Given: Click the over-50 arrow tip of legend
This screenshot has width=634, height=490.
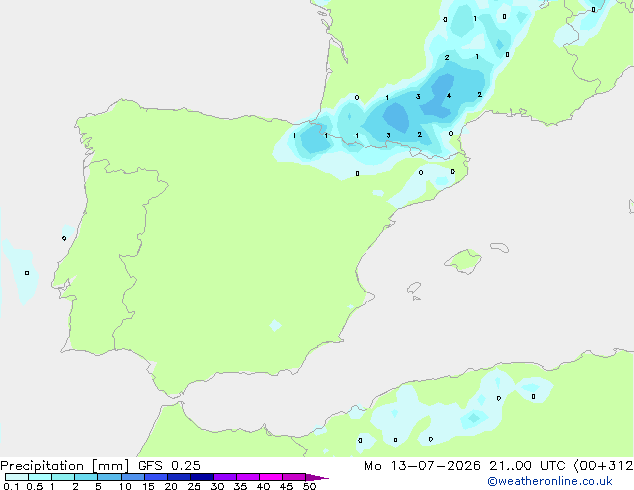Looking at the screenshot, I should tap(317, 477).
